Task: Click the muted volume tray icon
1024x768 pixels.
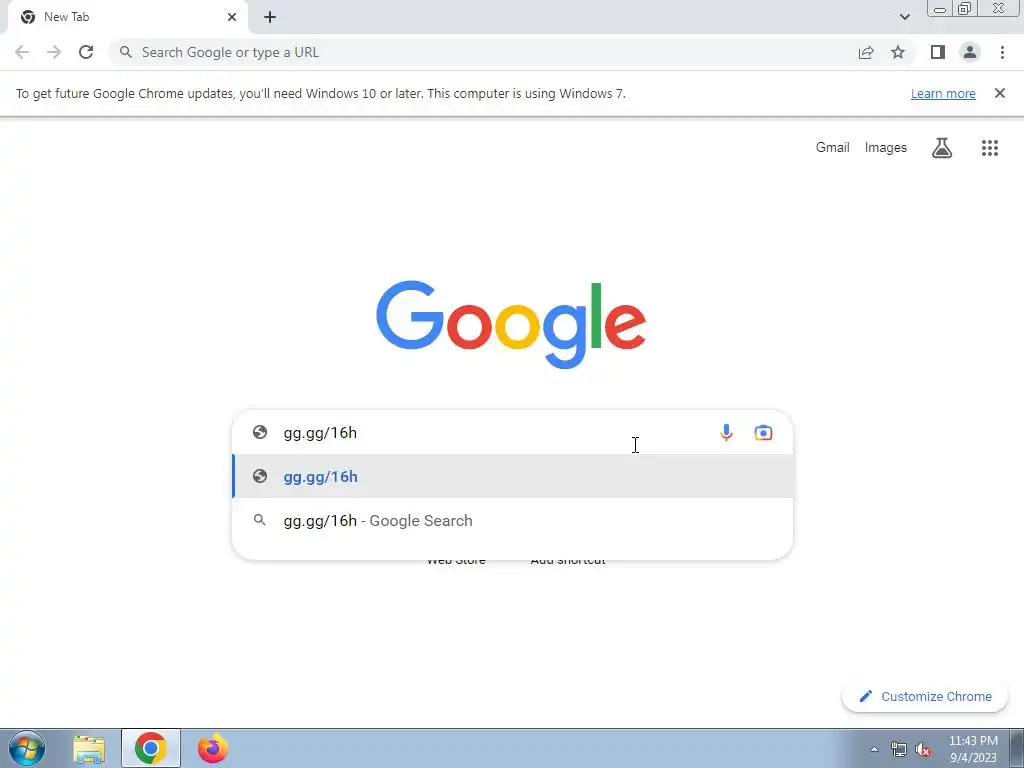Action: coord(923,749)
